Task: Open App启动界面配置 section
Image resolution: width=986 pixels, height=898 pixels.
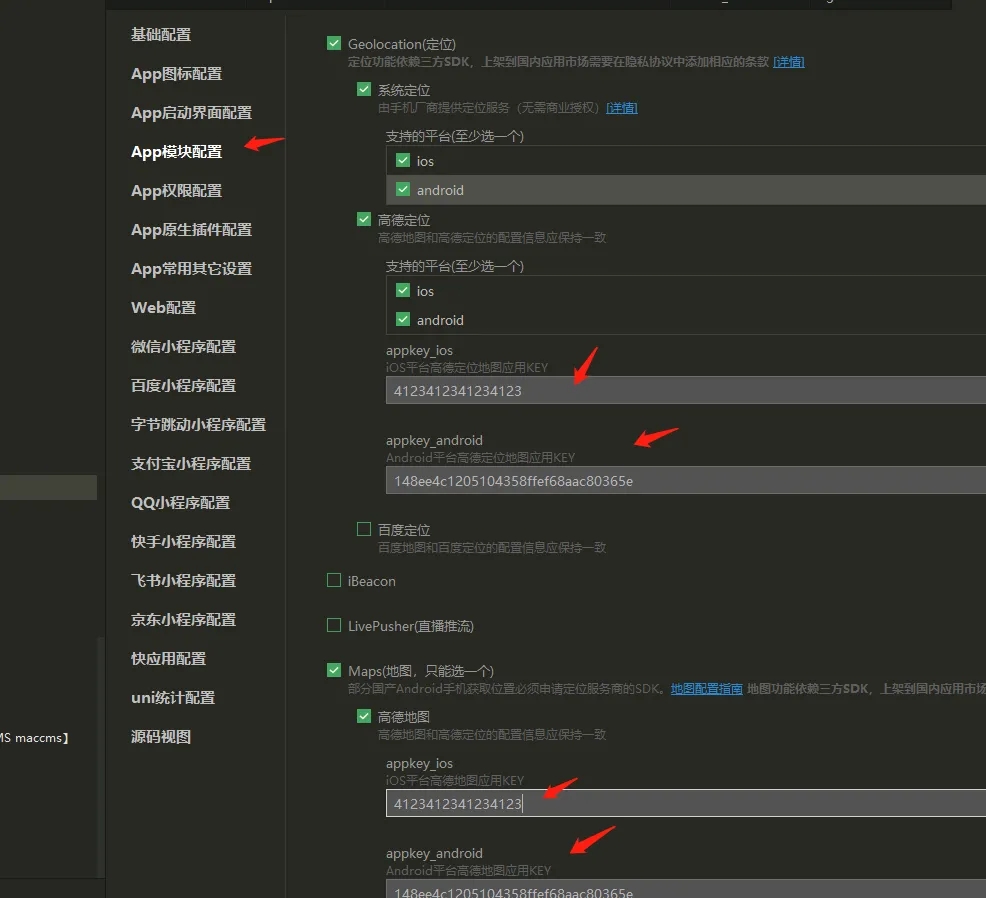Action: click(x=191, y=113)
